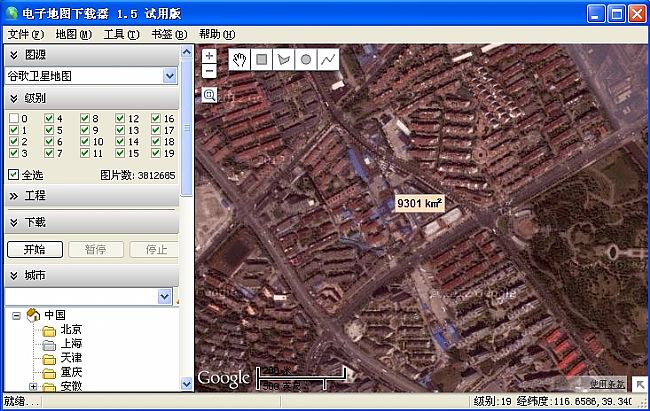The image size is (650, 411).
Task: Open the 文件 menu
Action: pos(26,34)
